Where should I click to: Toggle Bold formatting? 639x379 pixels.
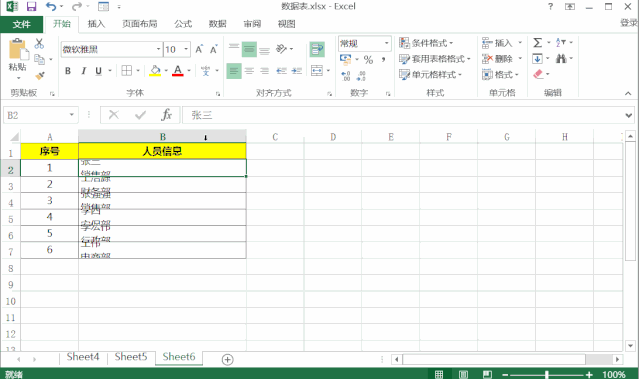[x=68, y=71]
